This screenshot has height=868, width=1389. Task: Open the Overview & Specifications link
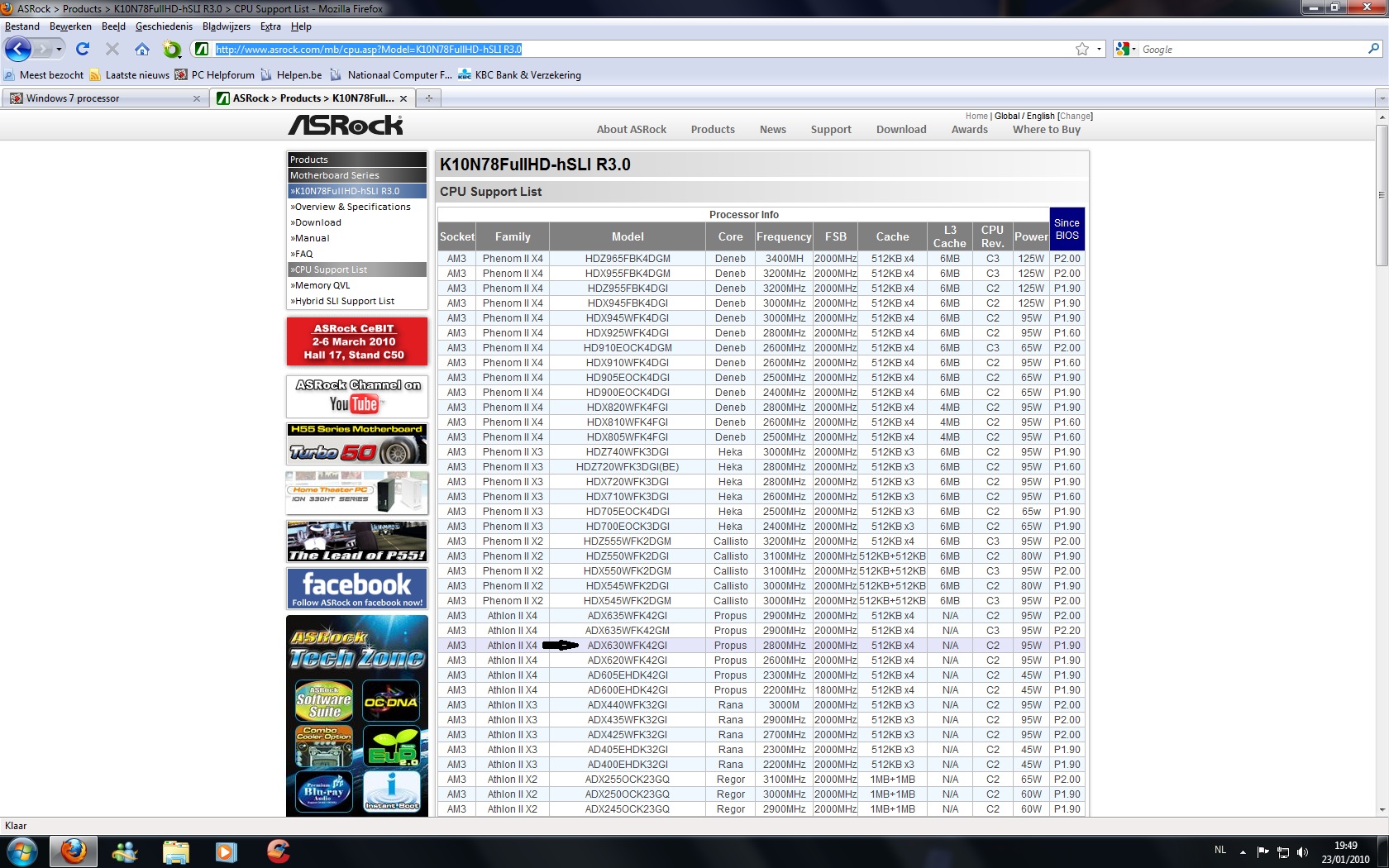click(x=351, y=207)
